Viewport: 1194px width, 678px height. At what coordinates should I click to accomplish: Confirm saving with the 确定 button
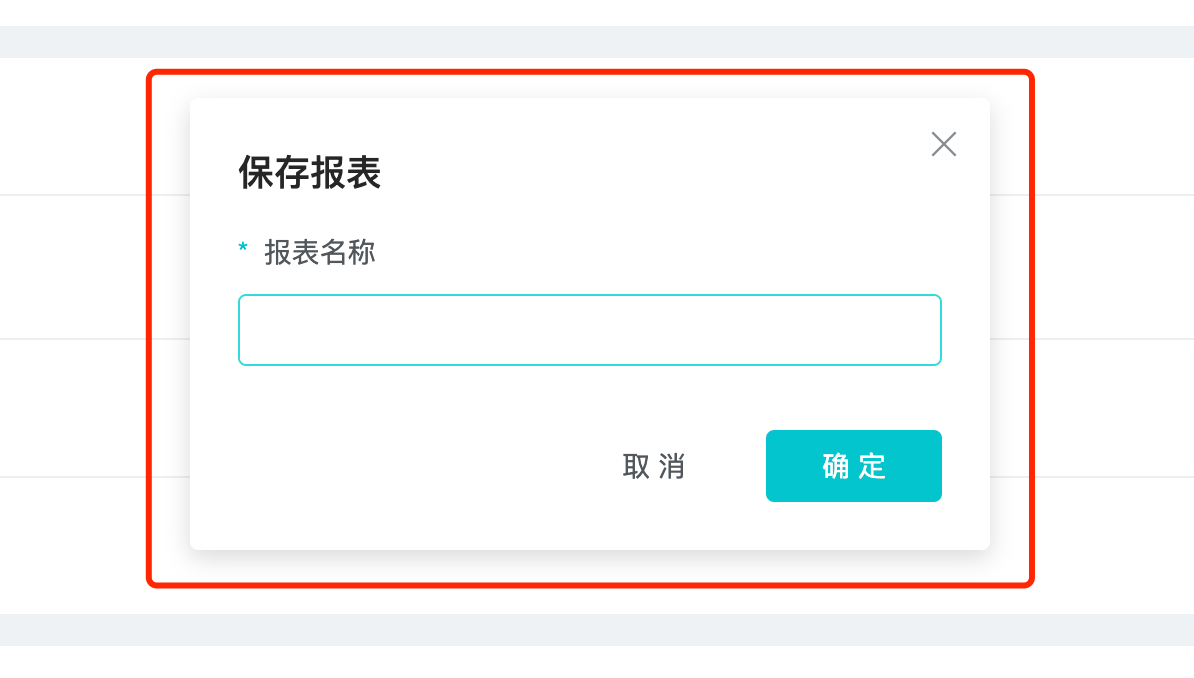coord(853,466)
